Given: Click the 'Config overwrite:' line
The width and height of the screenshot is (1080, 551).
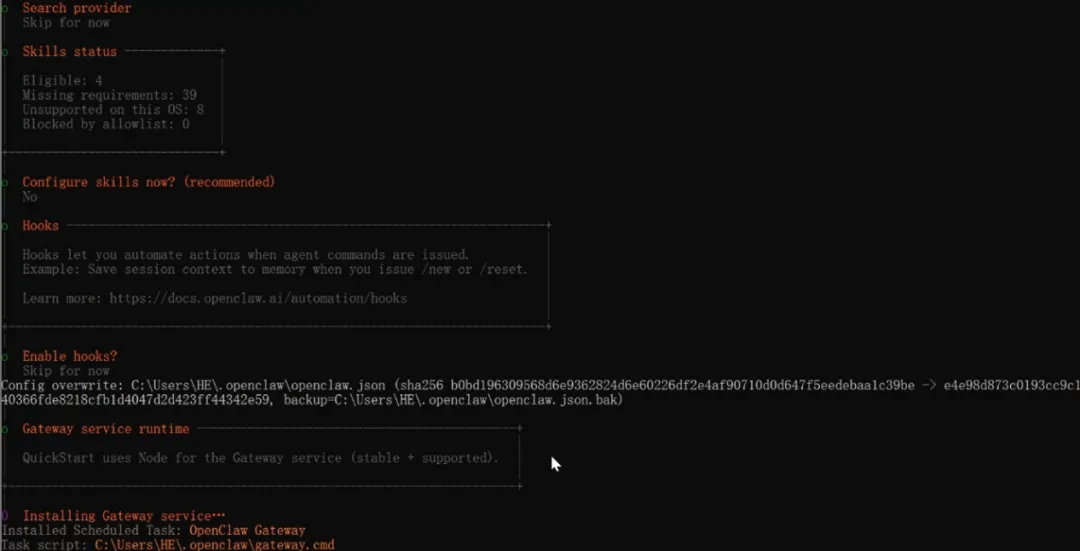Looking at the screenshot, I should tap(540, 385).
